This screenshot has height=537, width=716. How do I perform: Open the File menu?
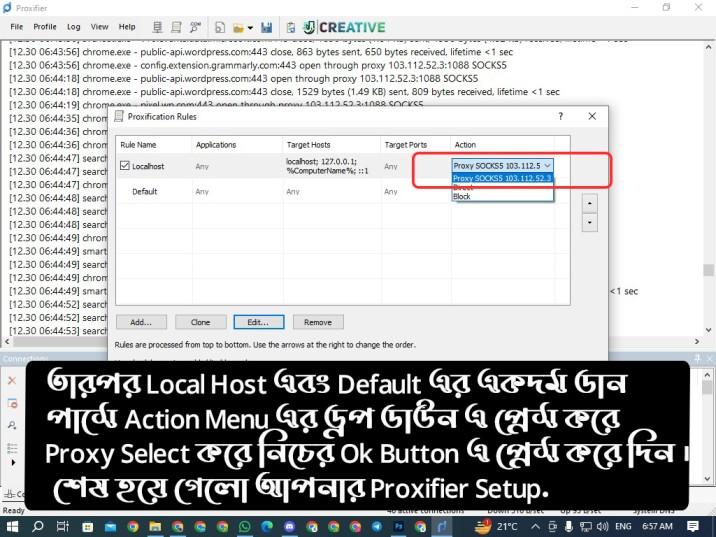16,26
